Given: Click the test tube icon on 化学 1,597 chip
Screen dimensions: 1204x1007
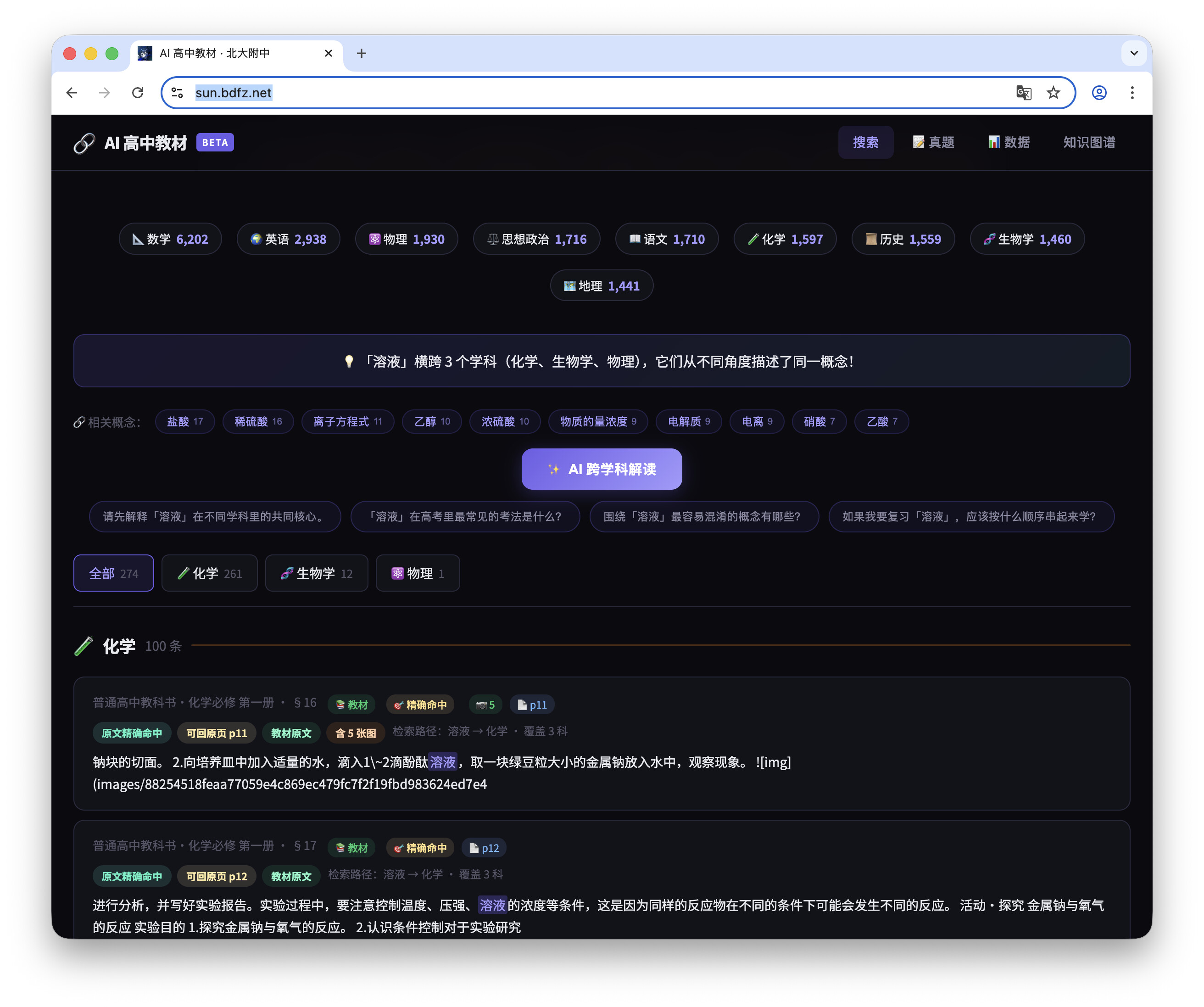Looking at the screenshot, I should [x=754, y=239].
